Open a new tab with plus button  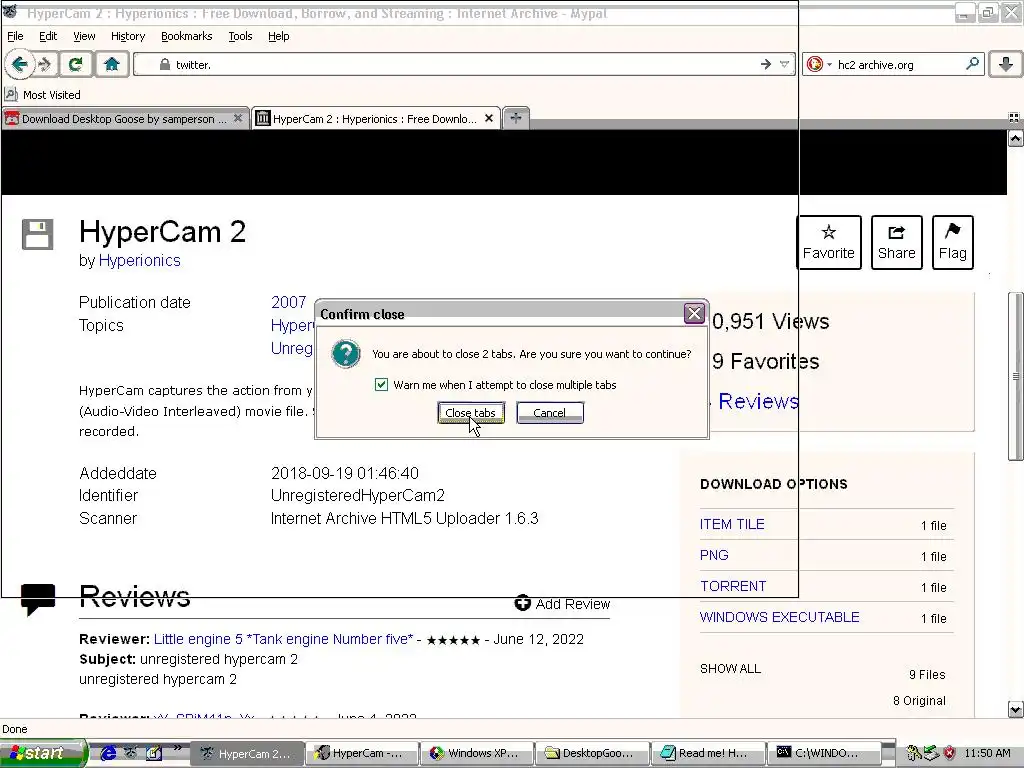[516, 118]
